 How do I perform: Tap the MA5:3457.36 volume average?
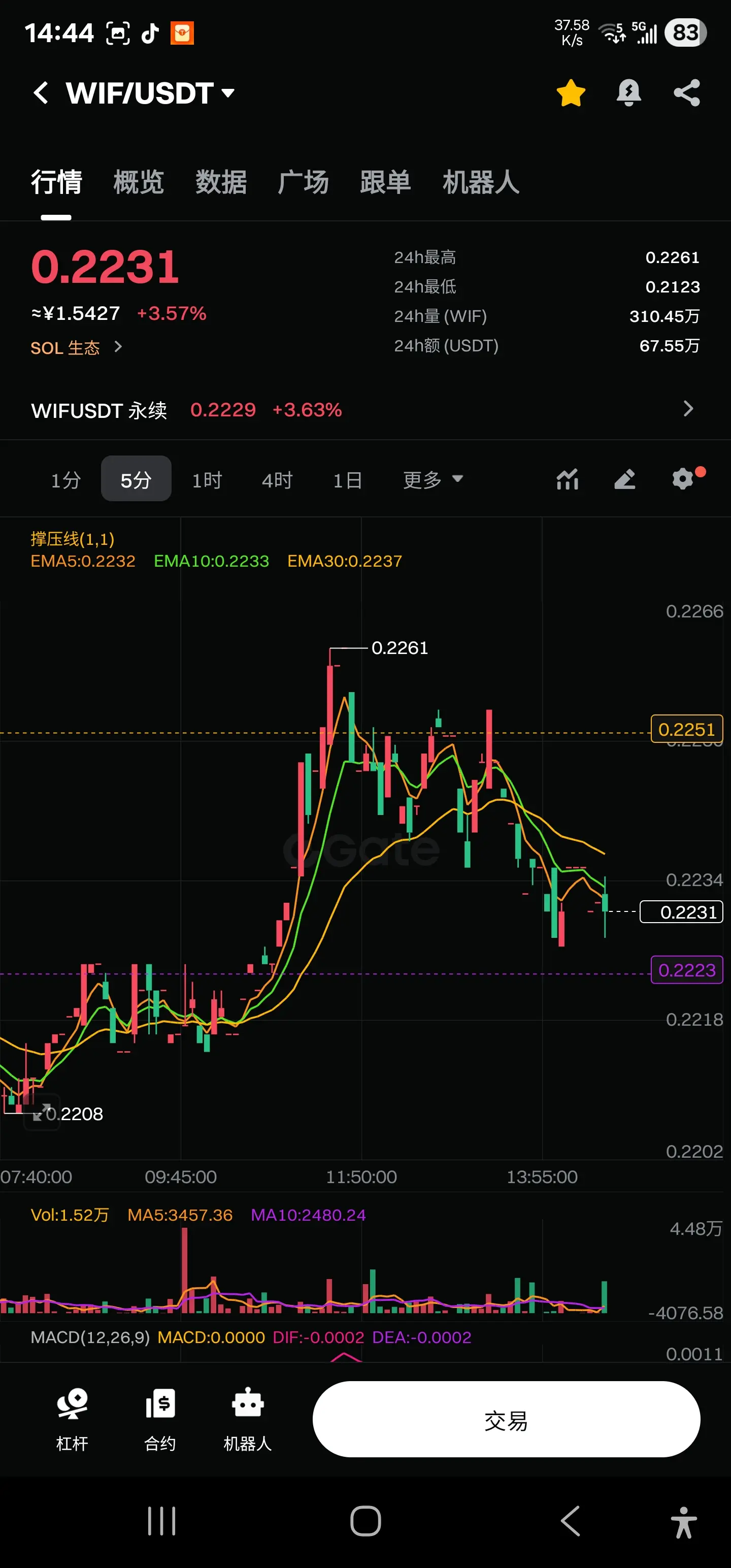(x=180, y=1215)
